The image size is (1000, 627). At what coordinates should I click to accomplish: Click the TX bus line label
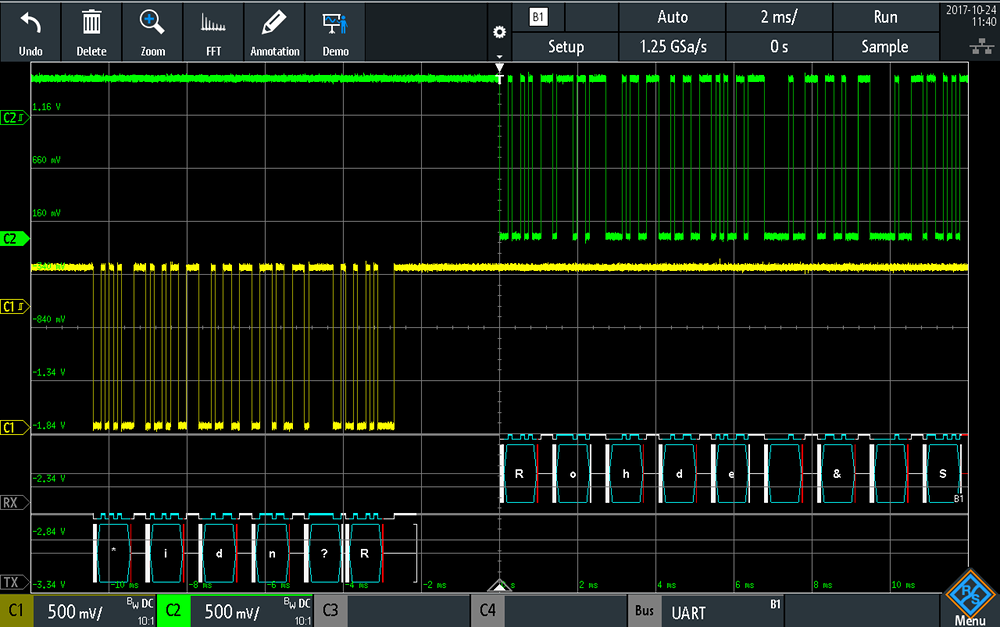(13, 582)
